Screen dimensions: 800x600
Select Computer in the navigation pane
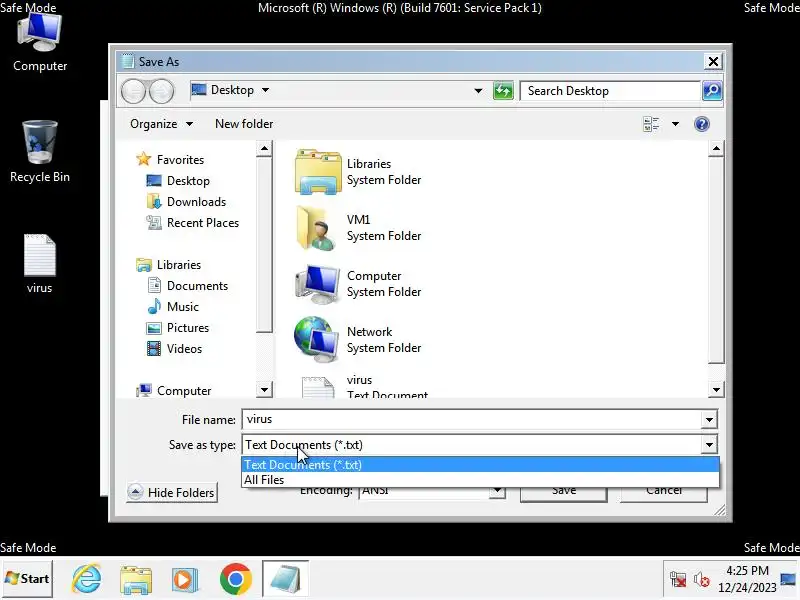pyautogui.click(x=184, y=391)
